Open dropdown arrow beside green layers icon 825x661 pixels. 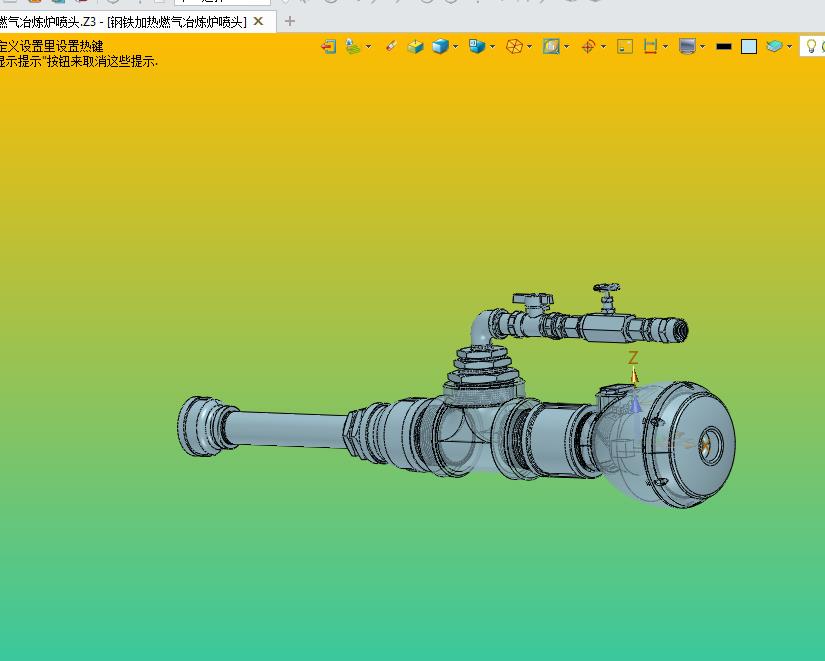(x=368, y=46)
